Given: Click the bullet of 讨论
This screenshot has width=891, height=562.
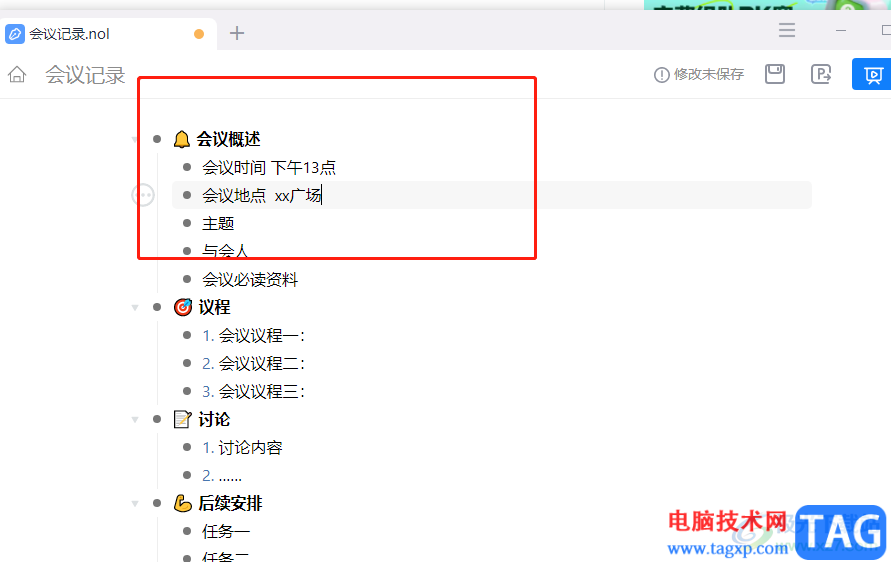Looking at the screenshot, I should (157, 419).
